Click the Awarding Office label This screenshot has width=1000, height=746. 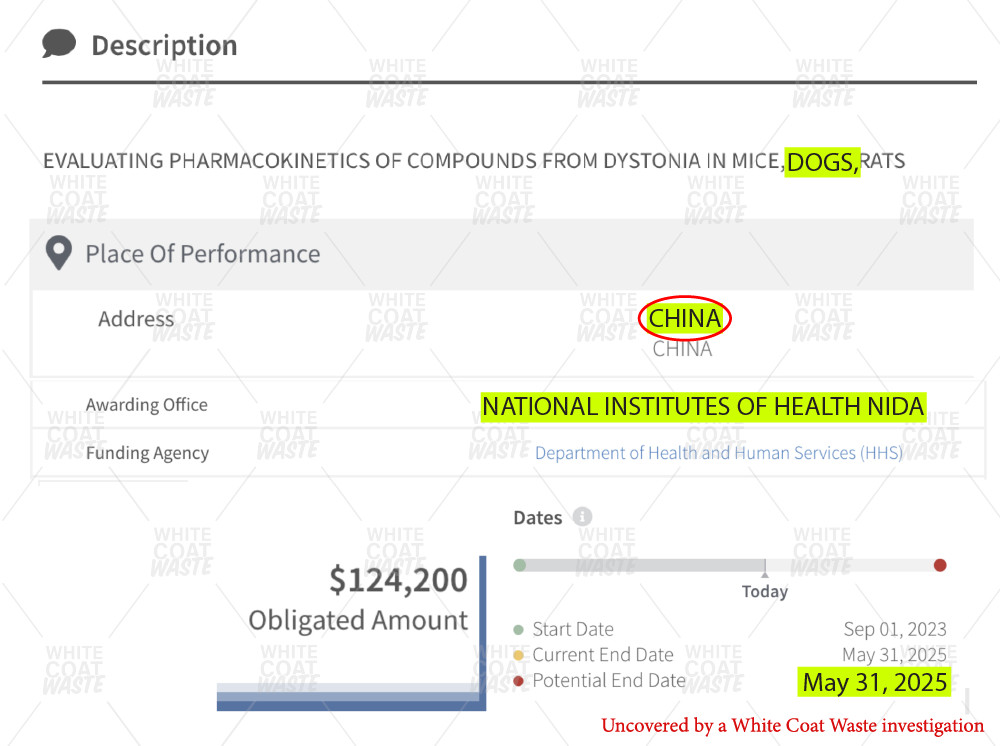point(147,405)
